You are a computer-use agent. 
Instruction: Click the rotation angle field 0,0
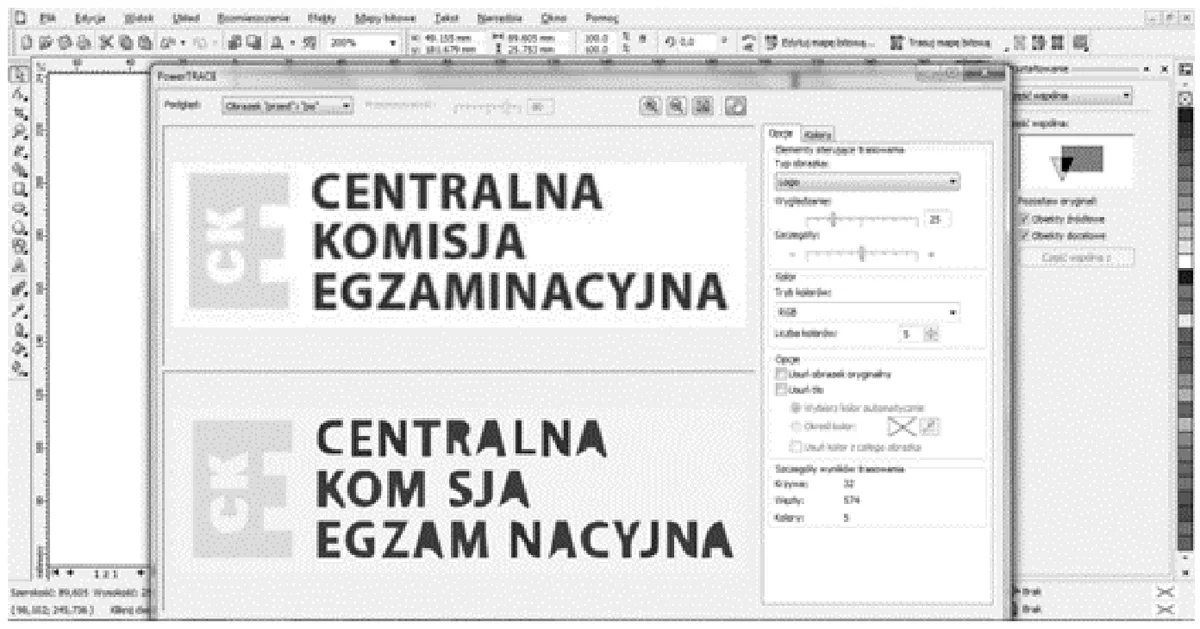697,43
